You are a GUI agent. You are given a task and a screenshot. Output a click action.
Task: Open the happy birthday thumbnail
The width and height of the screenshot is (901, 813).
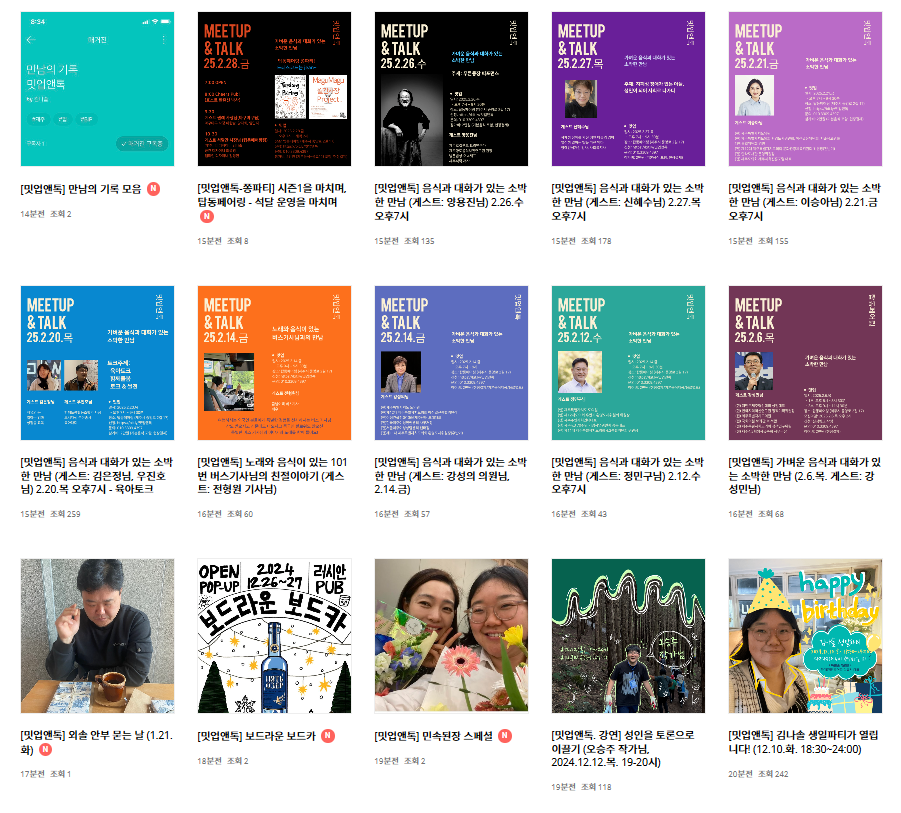(805, 636)
